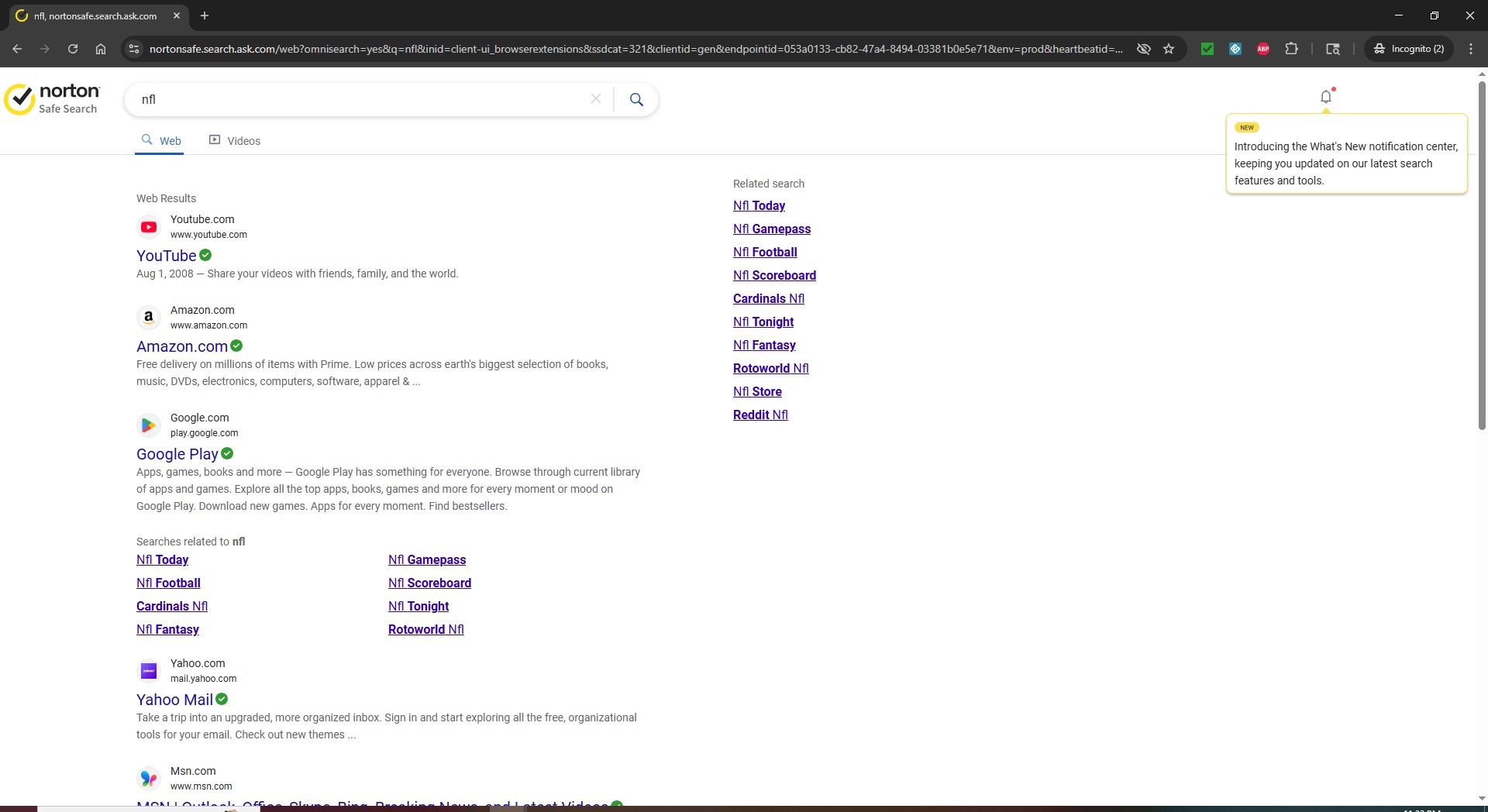Click the Google Play favicon in results
This screenshot has height=812, width=1488.
click(149, 425)
